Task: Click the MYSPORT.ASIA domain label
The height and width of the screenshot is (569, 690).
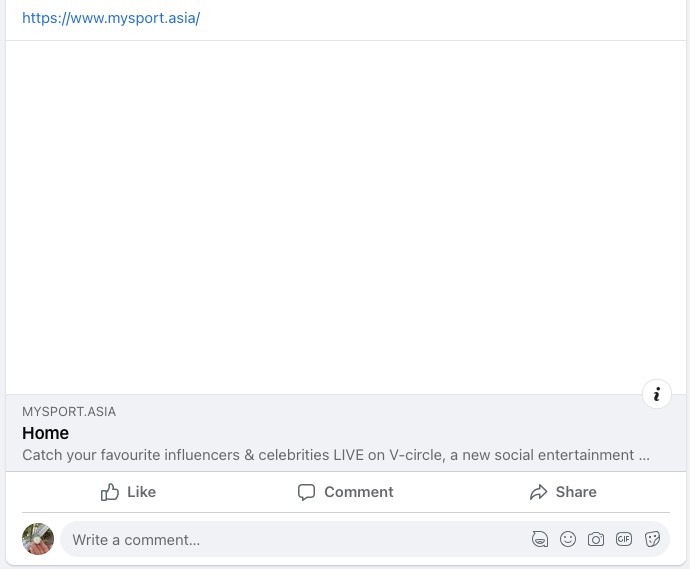Action: click(69, 411)
